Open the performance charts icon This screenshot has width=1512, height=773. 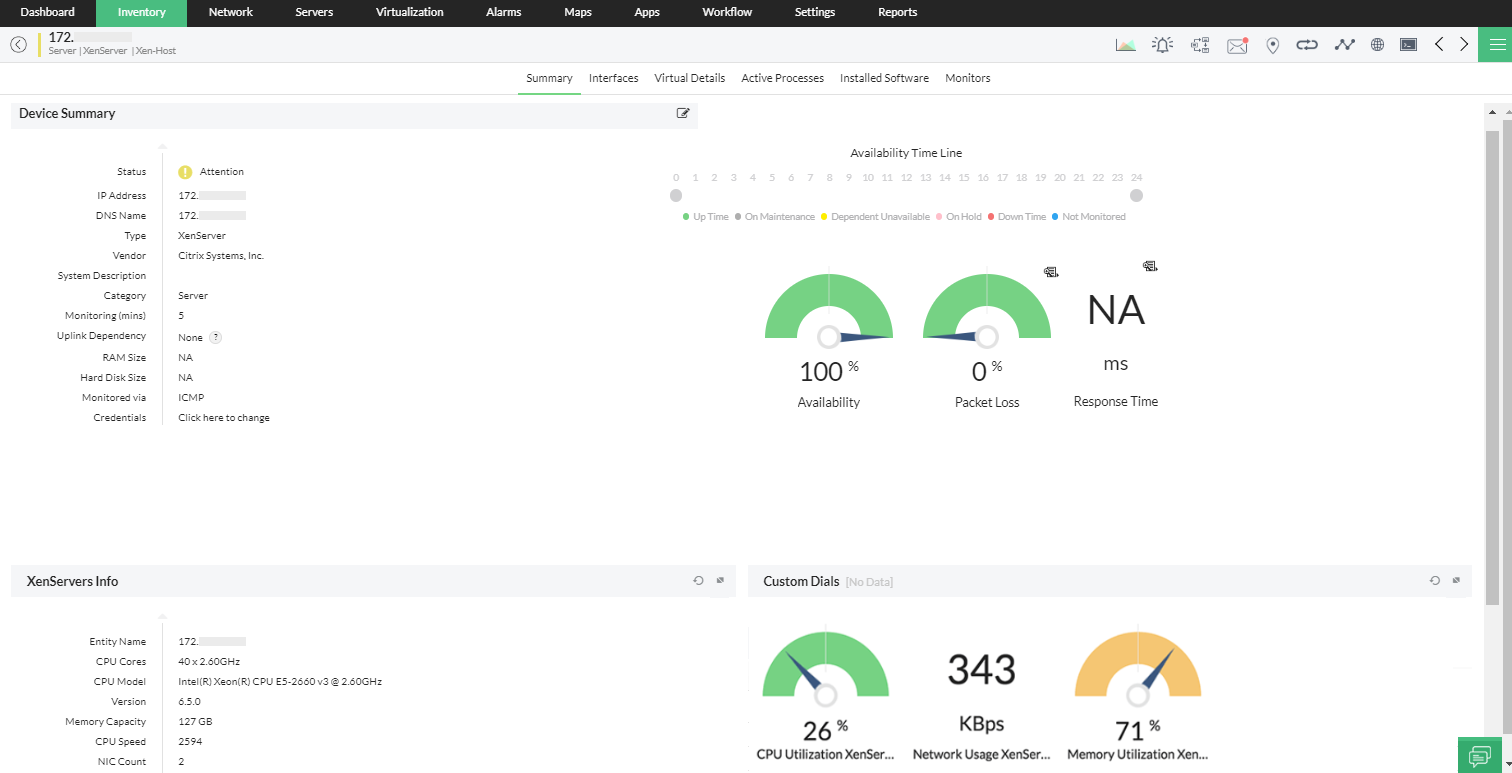coord(1125,45)
